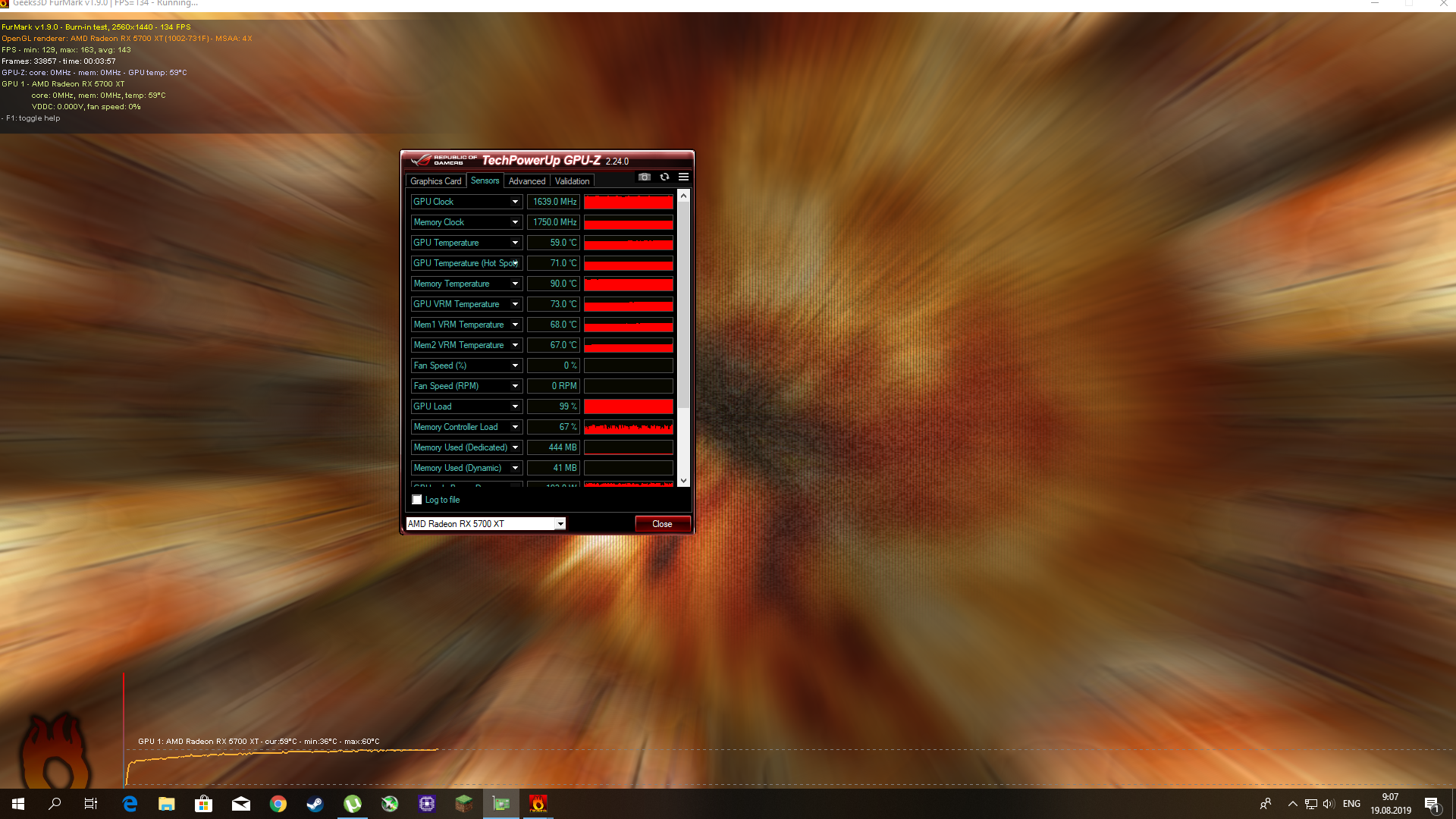Viewport: 1456px width, 819px height.
Task: Expand the GPU Clock sensor dropdown
Action: point(515,202)
